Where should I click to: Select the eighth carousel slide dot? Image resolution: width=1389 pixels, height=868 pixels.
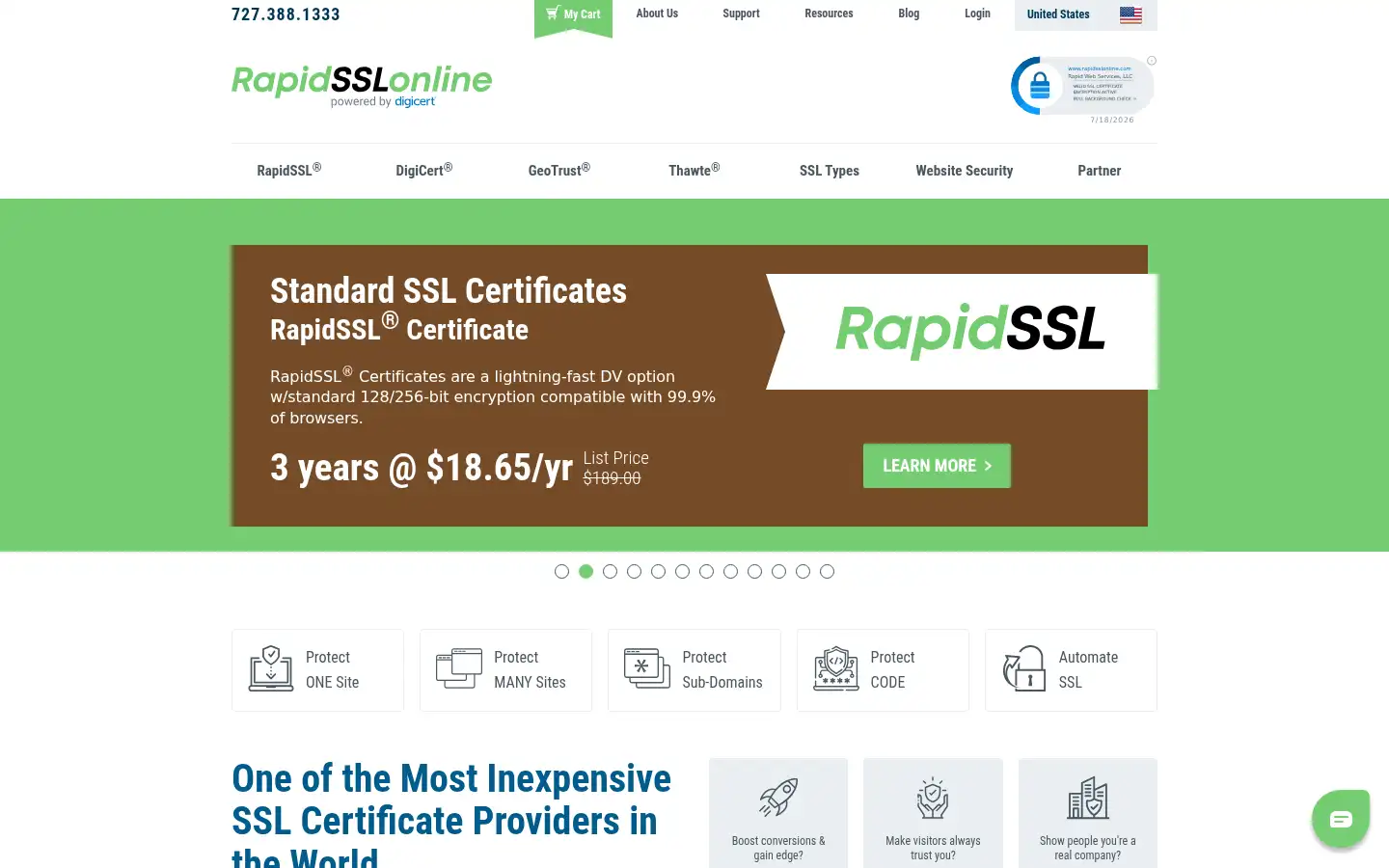pyautogui.click(x=730, y=572)
